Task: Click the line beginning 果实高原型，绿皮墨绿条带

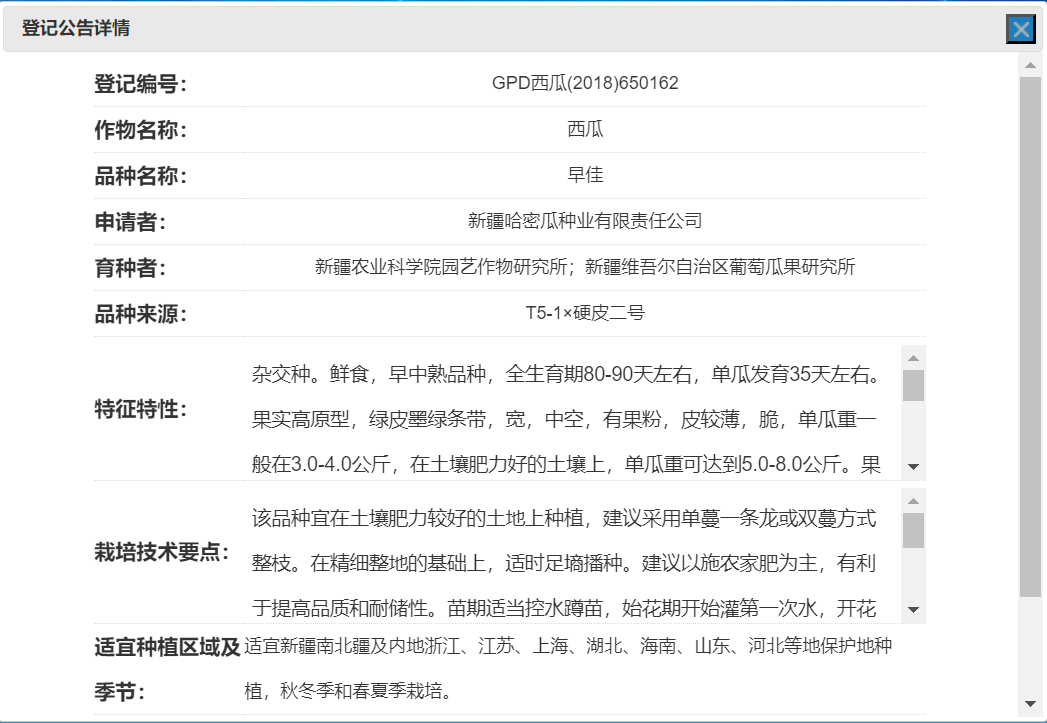Action: (x=564, y=420)
